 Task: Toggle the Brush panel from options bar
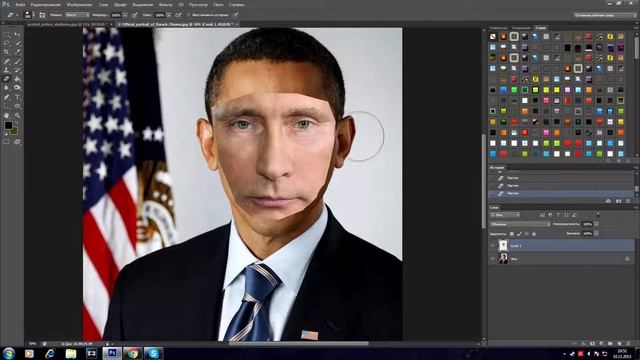click(42, 15)
